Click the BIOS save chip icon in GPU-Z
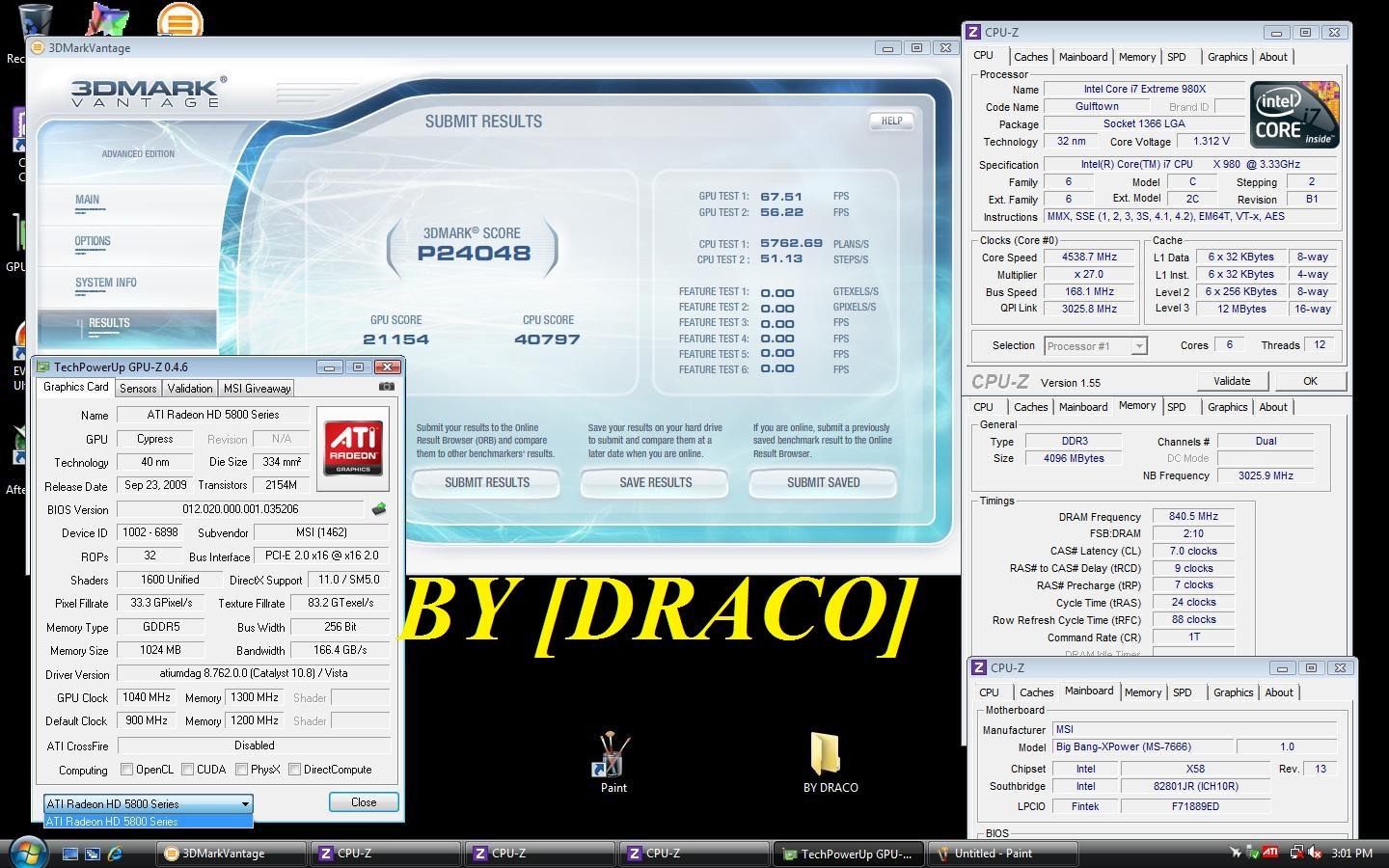1389x868 pixels. pos(378,508)
